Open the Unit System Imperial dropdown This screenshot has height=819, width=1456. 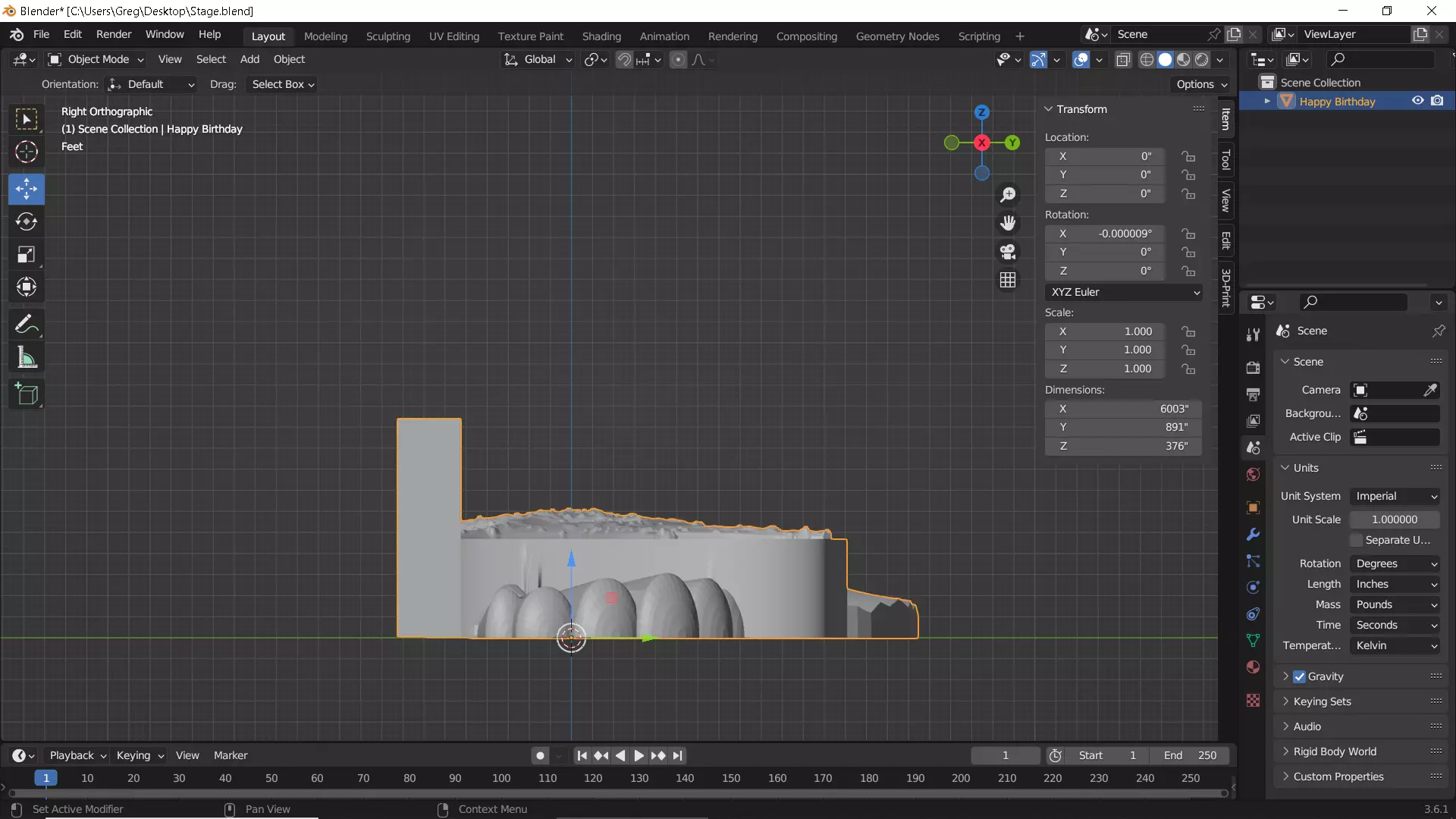pyautogui.click(x=1395, y=496)
